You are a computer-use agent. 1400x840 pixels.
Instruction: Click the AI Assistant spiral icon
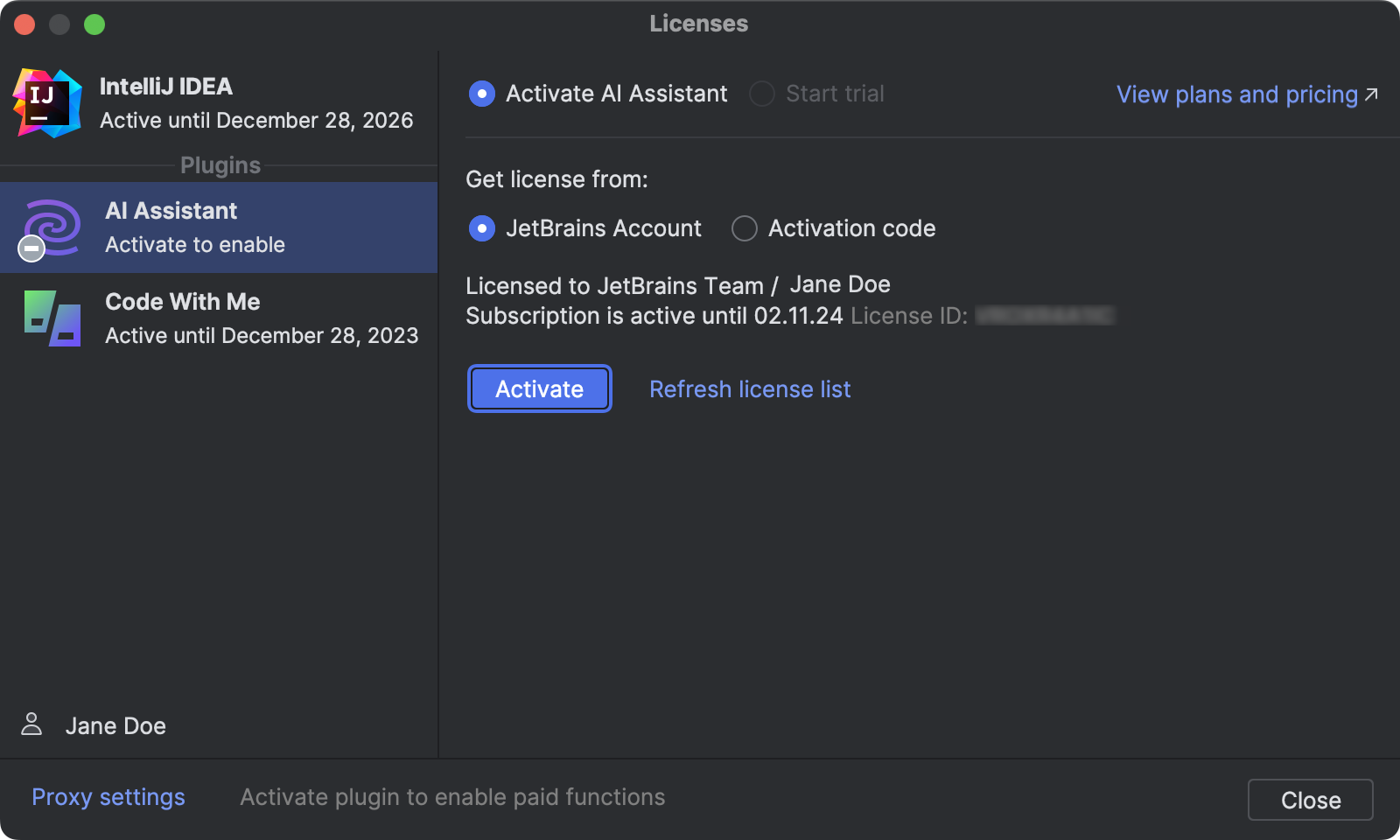point(54,225)
